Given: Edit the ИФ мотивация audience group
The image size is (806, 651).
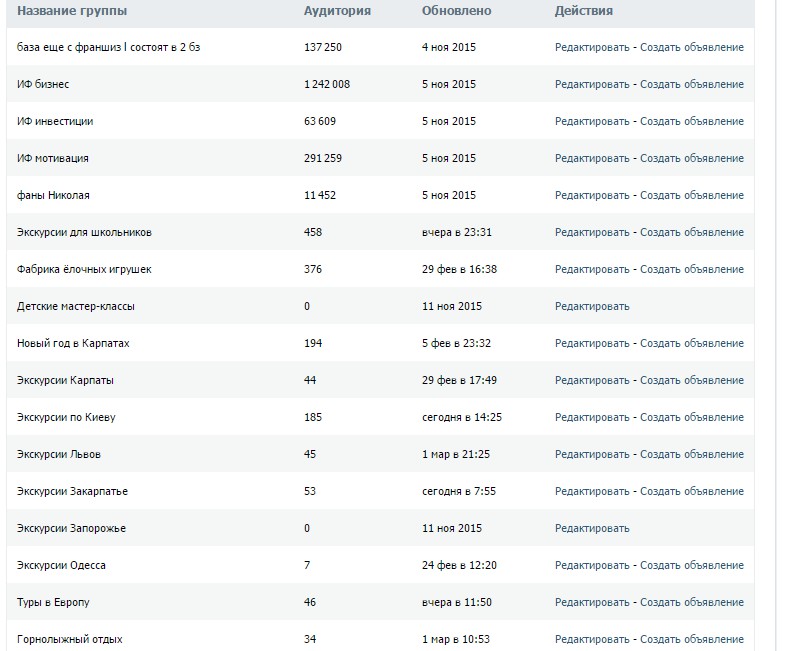Looking at the screenshot, I should pos(592,158).
